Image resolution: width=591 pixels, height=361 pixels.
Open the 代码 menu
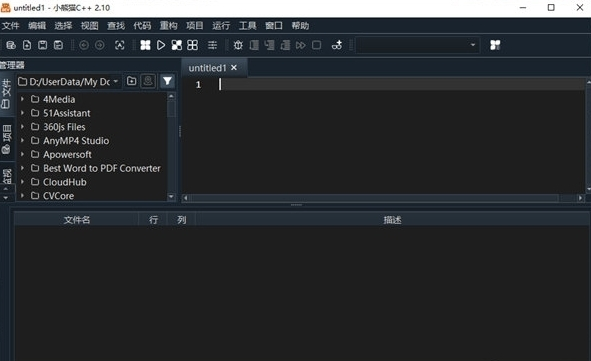coord(142,26)
